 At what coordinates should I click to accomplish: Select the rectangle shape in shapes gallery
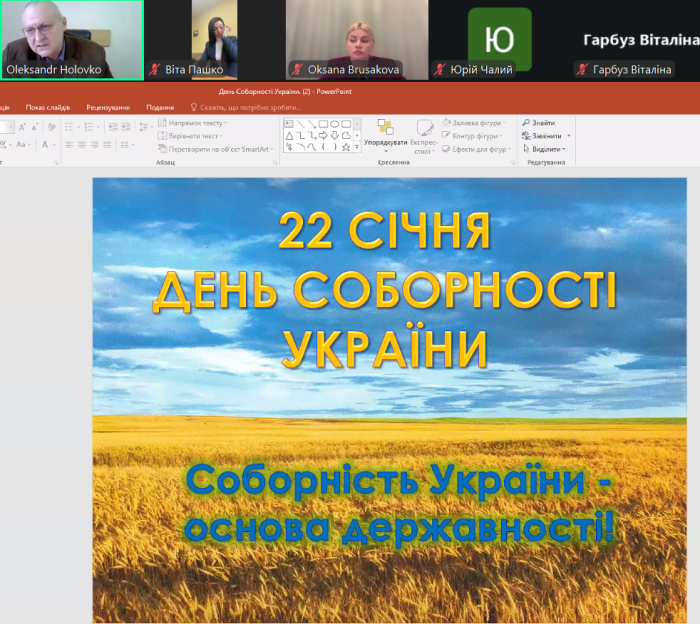pyautogui.click(x=323, y=124)
